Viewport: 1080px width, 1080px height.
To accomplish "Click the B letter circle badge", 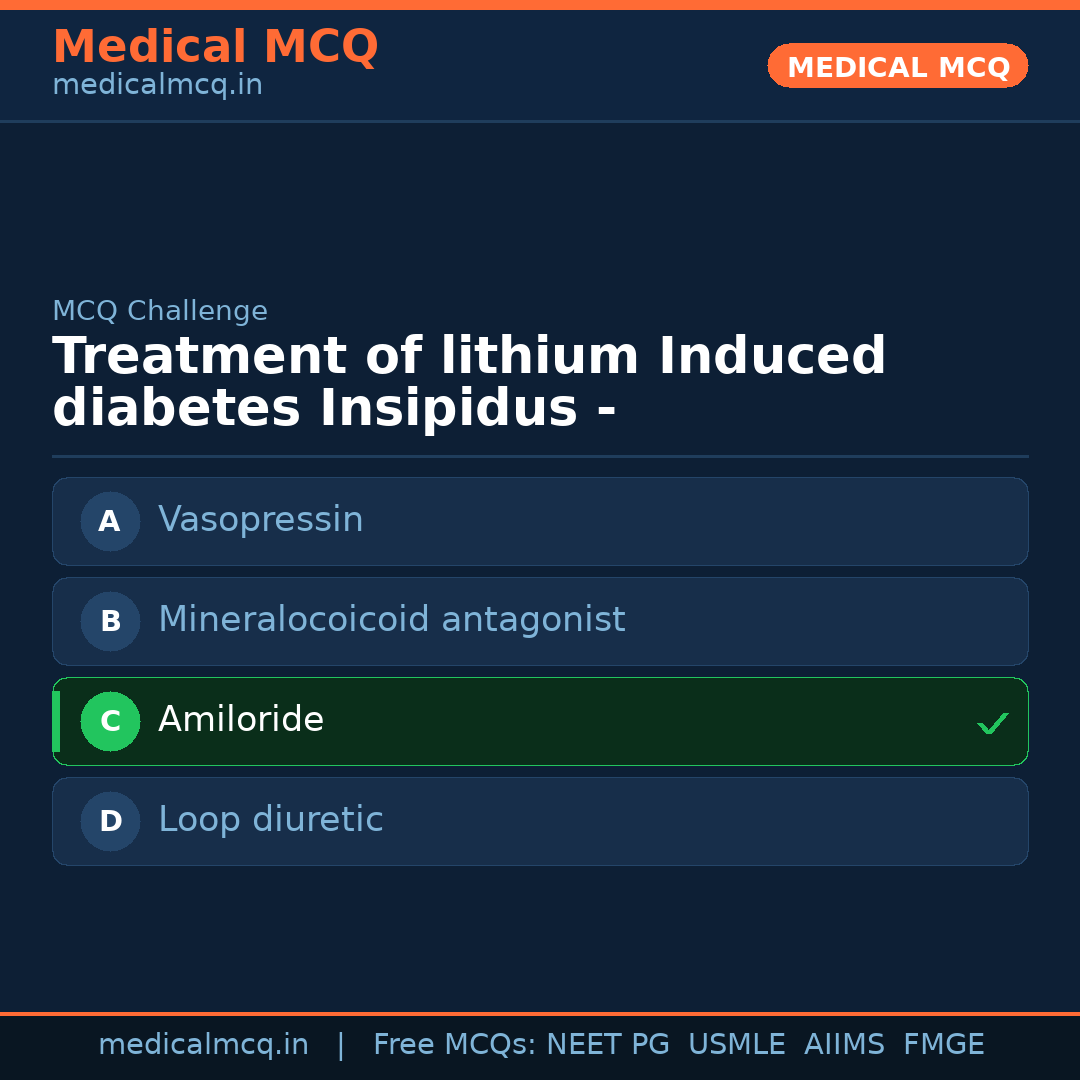I will (x=110, y=621).
